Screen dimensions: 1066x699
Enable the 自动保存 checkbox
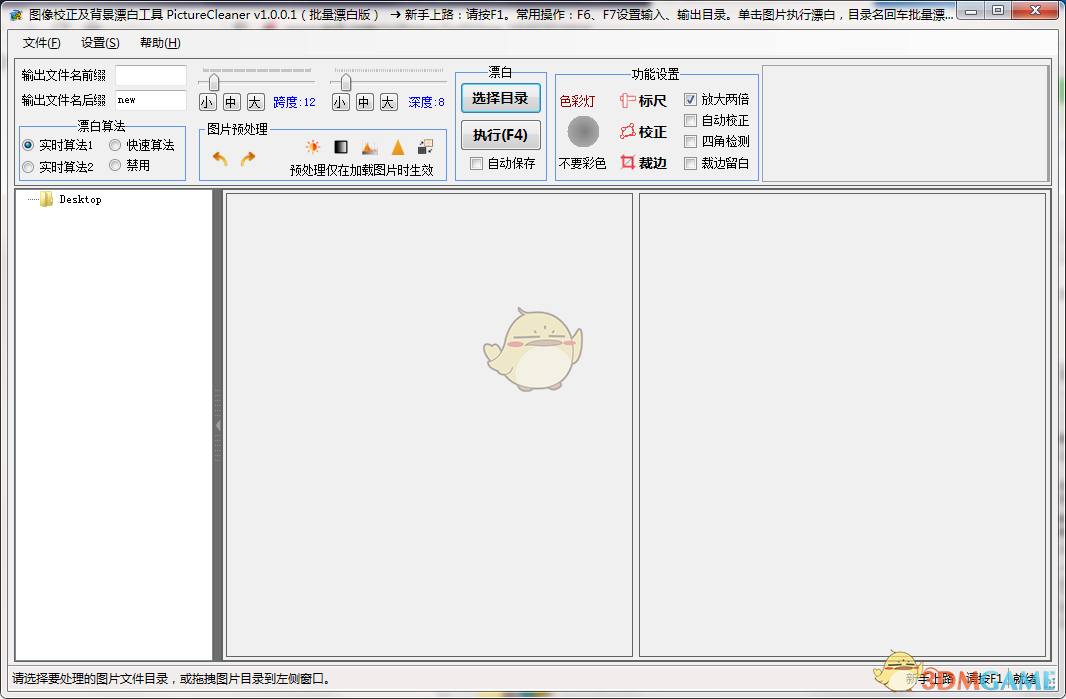tap(475, 163)
